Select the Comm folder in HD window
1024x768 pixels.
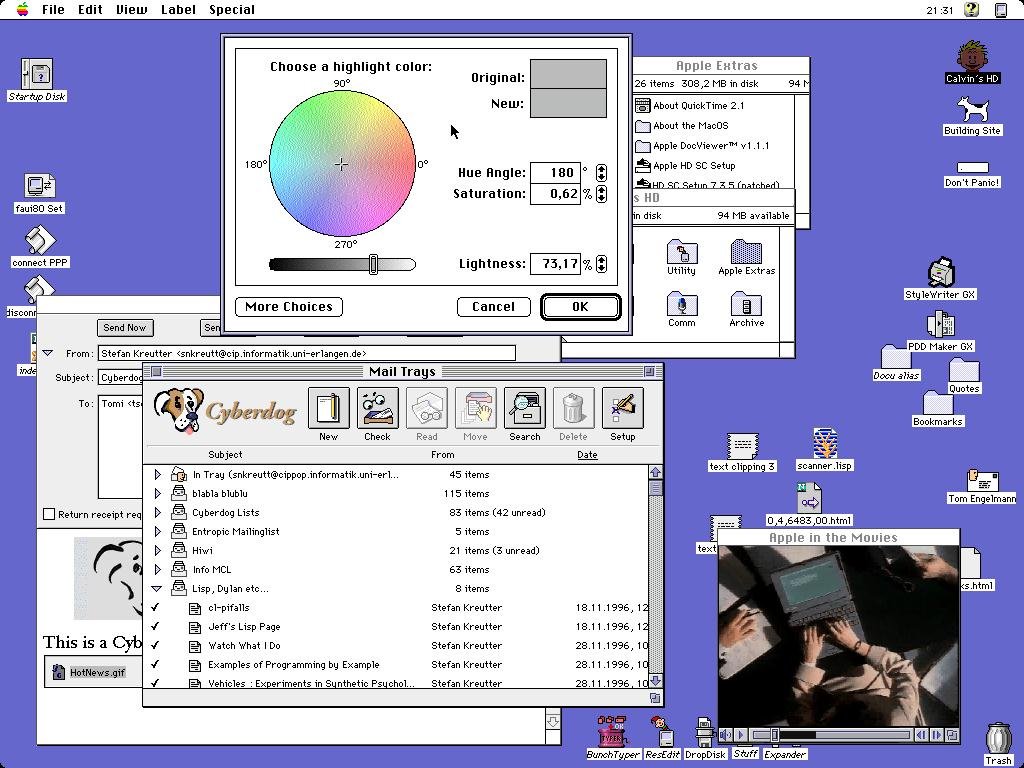click(681, 304)
